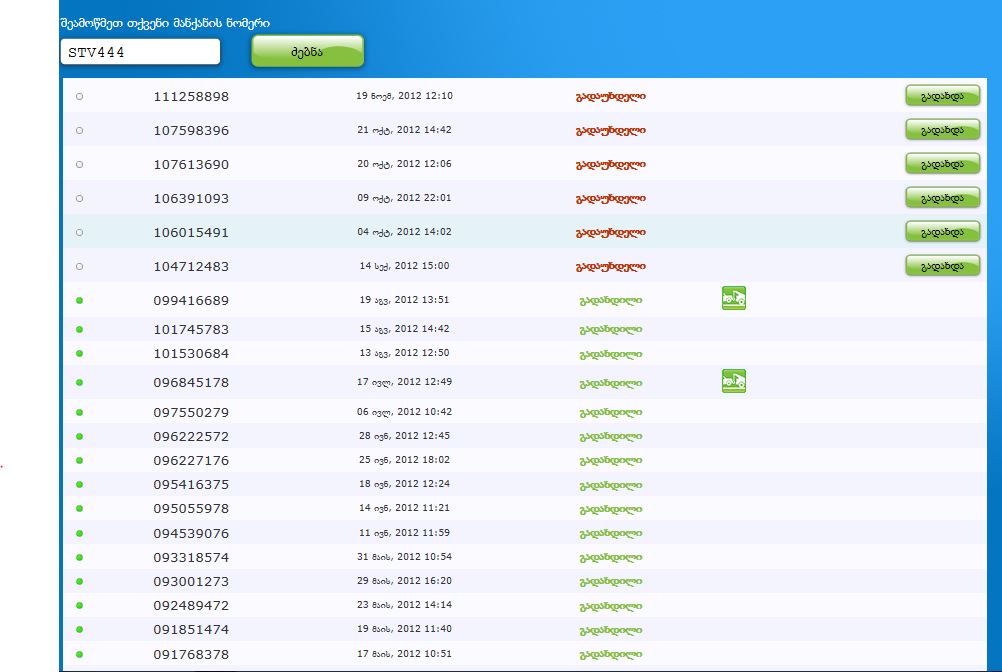Click fine number 094539076
Image resolution: width=1002 pixels, height=672 pixels.
(191, 533)
